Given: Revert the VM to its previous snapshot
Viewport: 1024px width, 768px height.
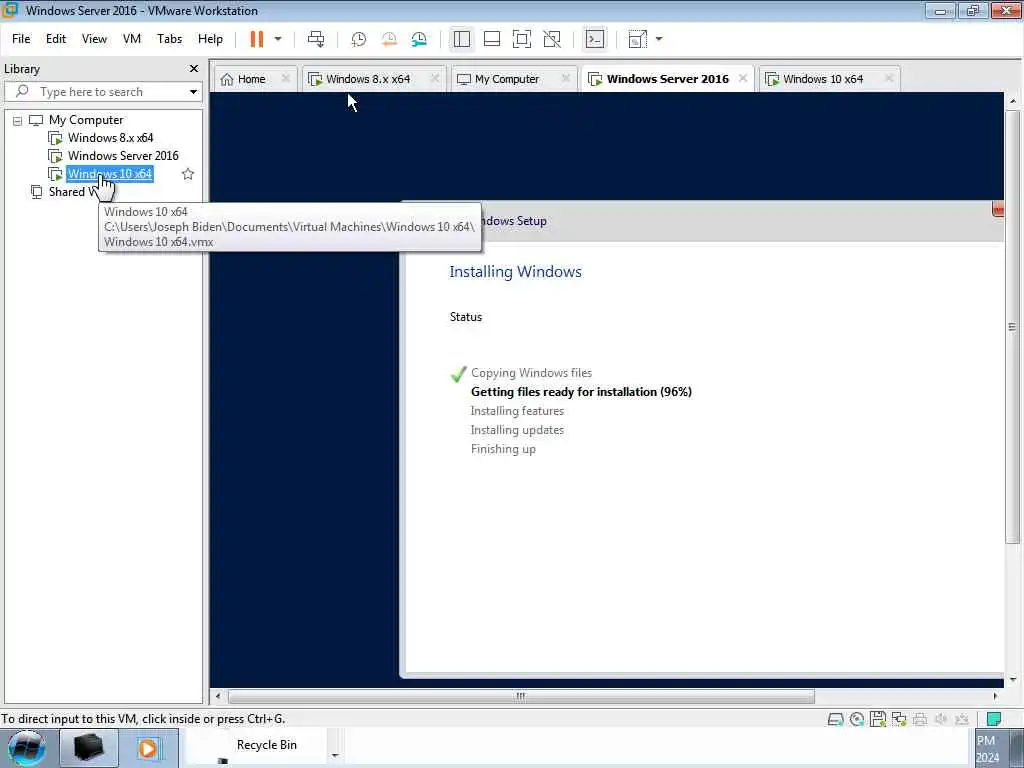Looking at the screenshot, I should (x=389, y=39).
